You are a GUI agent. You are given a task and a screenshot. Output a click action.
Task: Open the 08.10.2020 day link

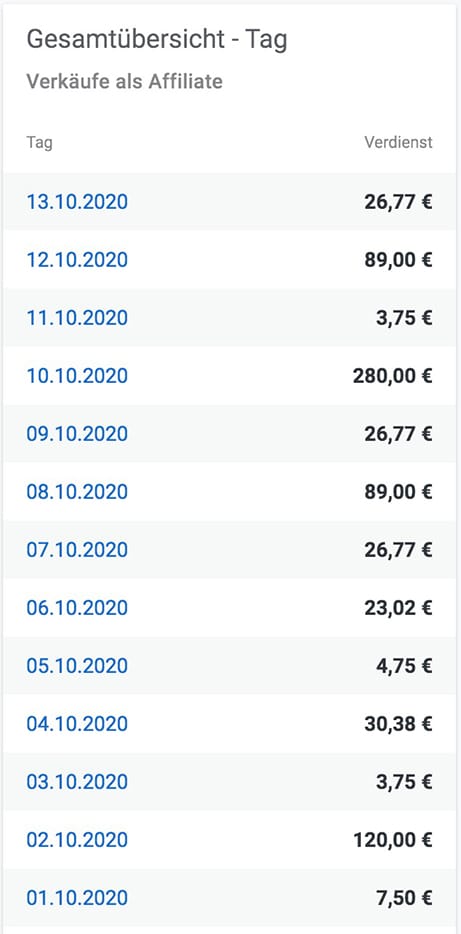77,492
